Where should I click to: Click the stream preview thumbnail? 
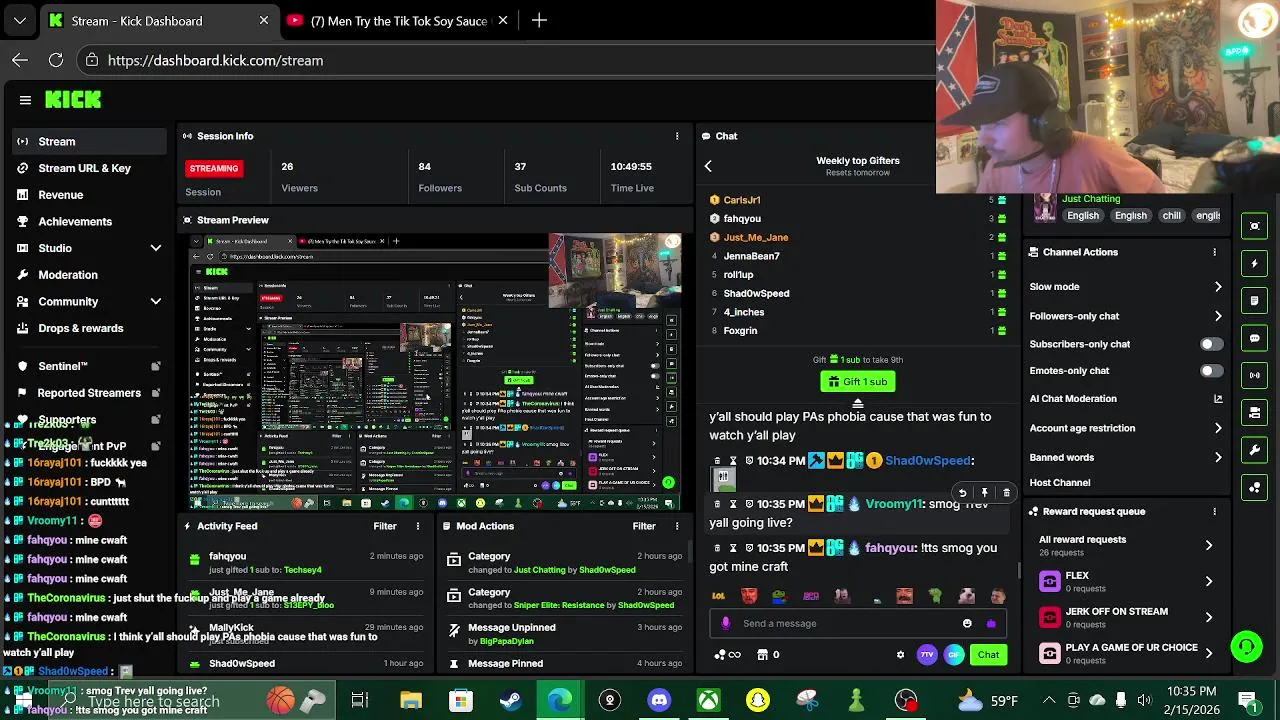pyautogui.click(x=436, y=371)
